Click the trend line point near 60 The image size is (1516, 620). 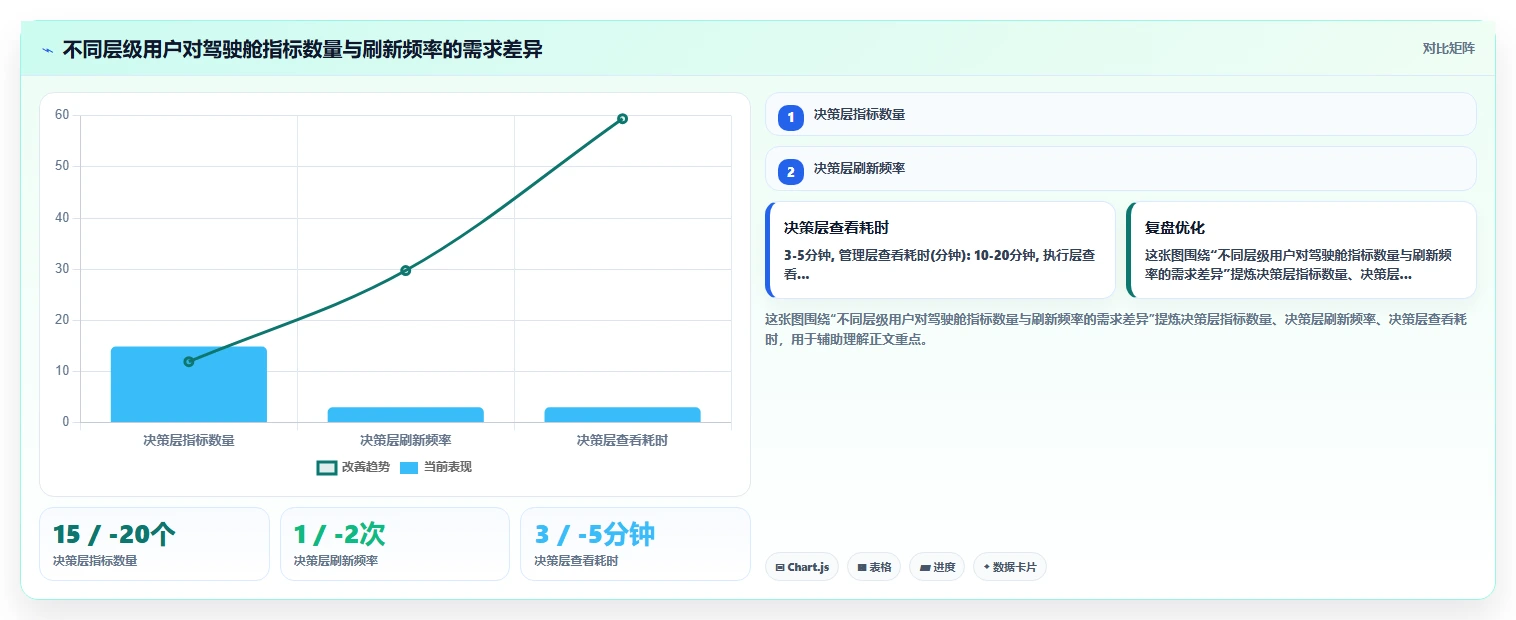point(622,119)
